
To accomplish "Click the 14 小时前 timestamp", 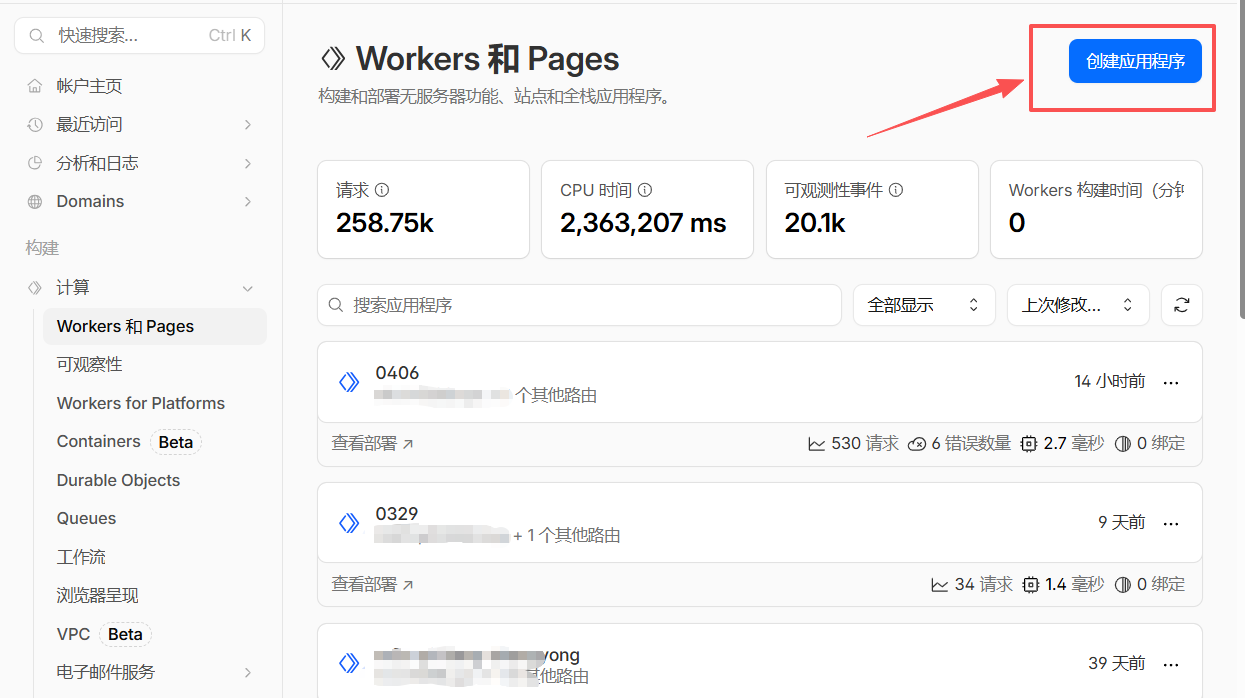I will click(x=1110, y=382).
